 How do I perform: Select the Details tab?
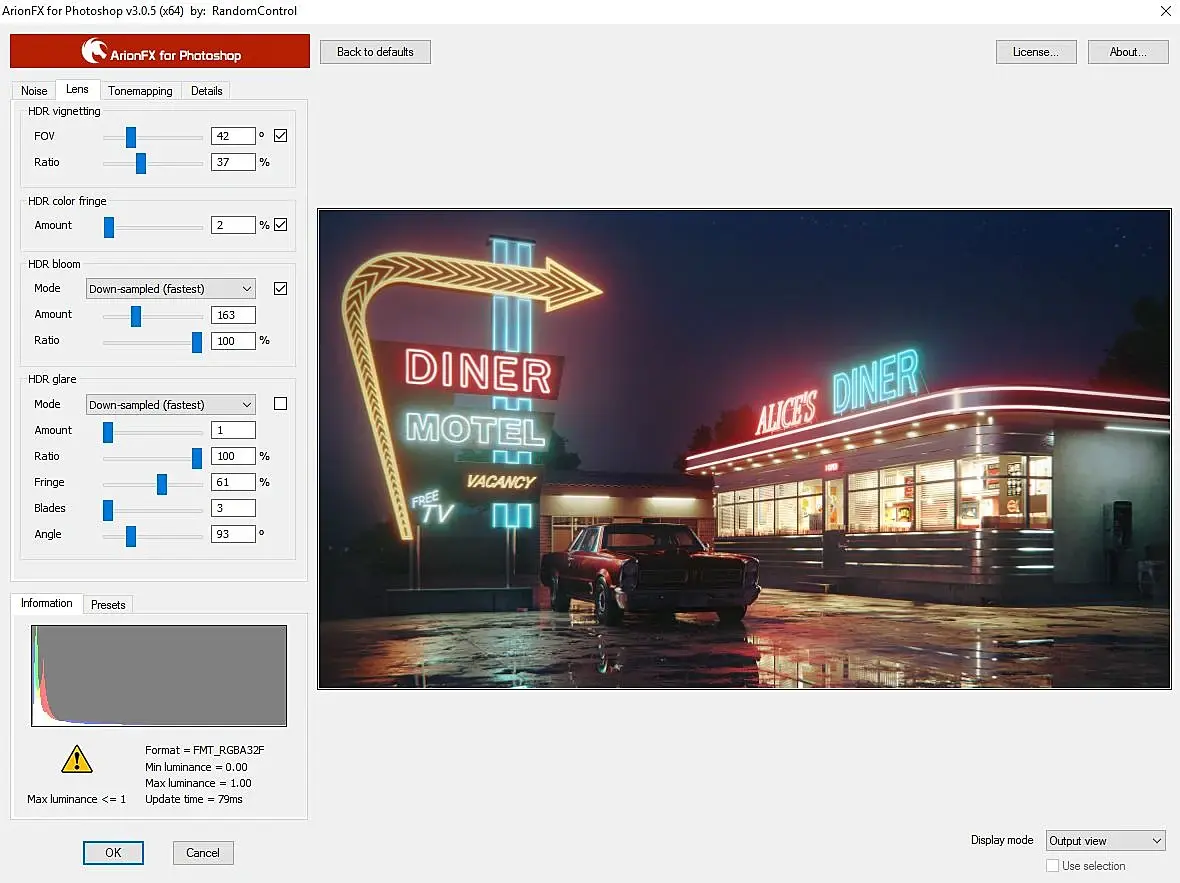click(207, 91)
